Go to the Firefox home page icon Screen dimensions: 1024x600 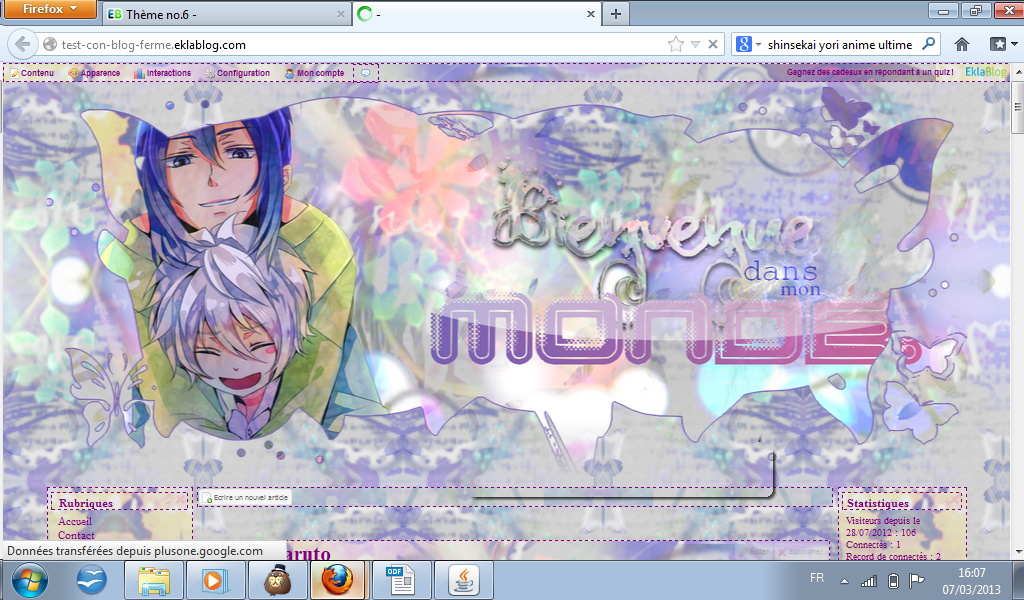tap(961, 44)
